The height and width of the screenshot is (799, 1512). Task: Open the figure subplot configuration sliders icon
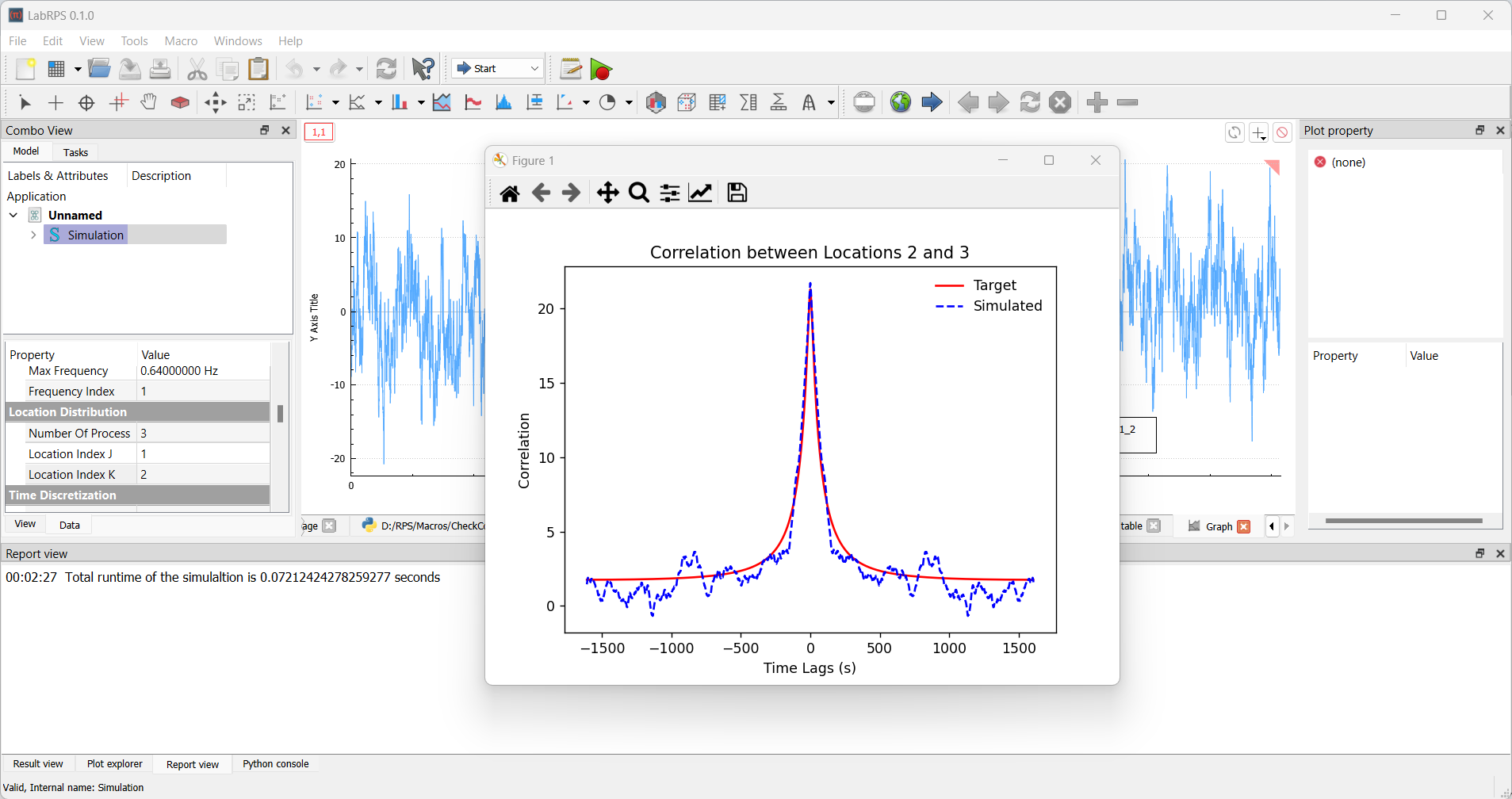(670, 193)
